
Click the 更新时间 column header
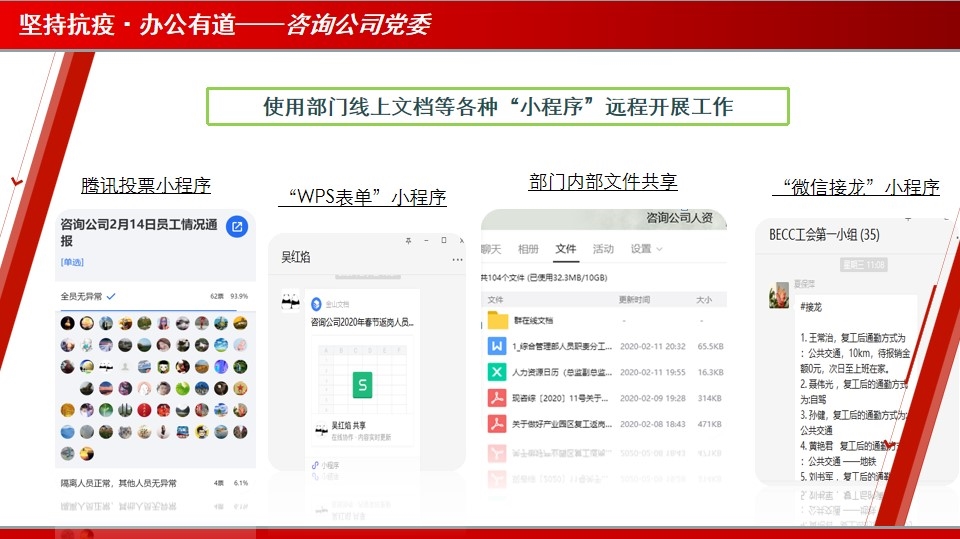(634, 300)
